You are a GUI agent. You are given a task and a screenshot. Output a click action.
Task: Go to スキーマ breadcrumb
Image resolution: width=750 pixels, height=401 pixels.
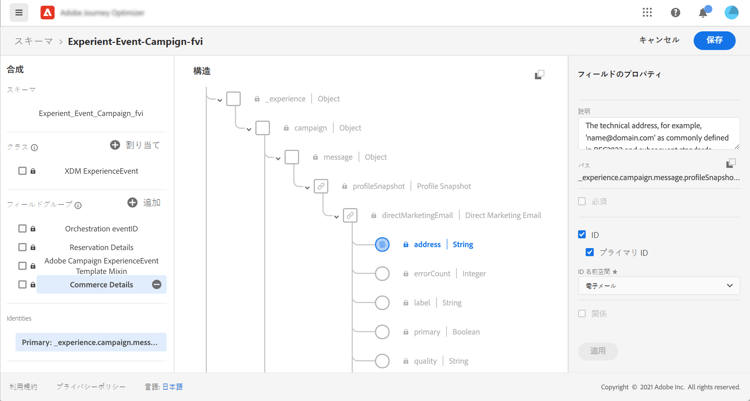tap(34, 42)
